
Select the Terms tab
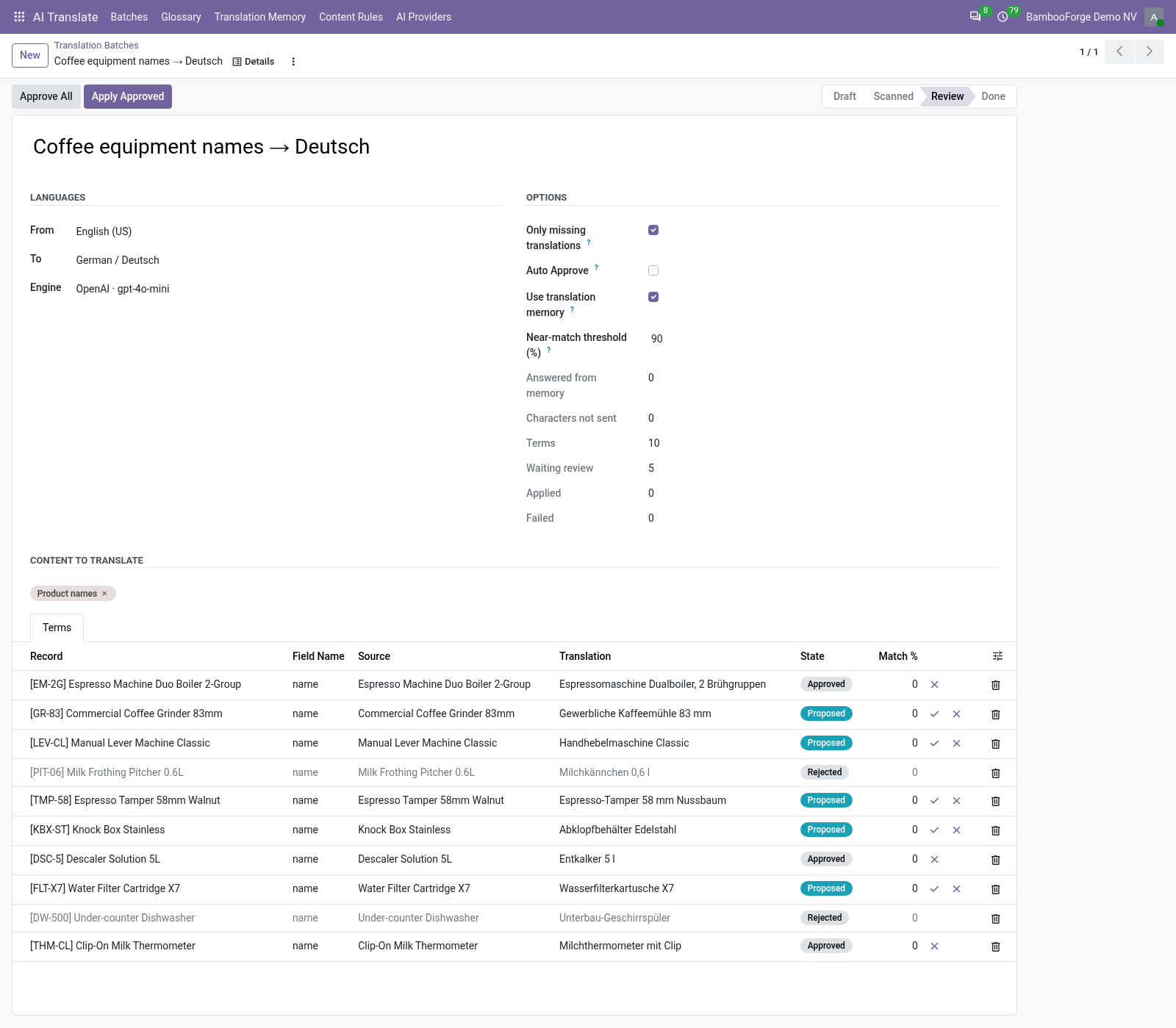point(57,628)
